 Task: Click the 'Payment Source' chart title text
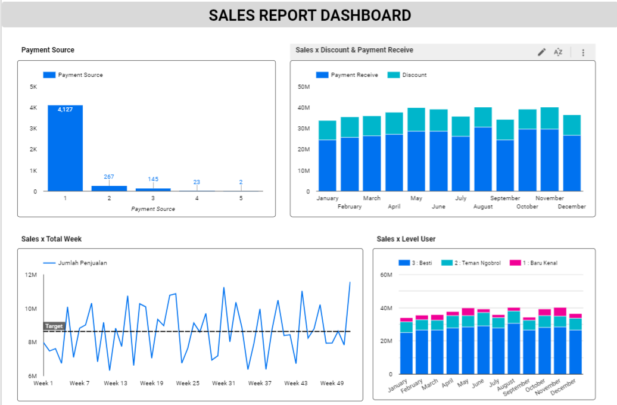(x=48, y=50)
